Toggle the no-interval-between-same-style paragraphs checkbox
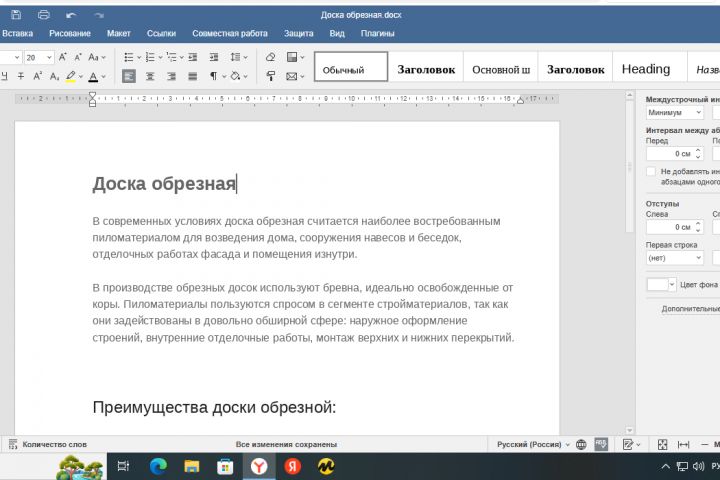 coord(651,171)
